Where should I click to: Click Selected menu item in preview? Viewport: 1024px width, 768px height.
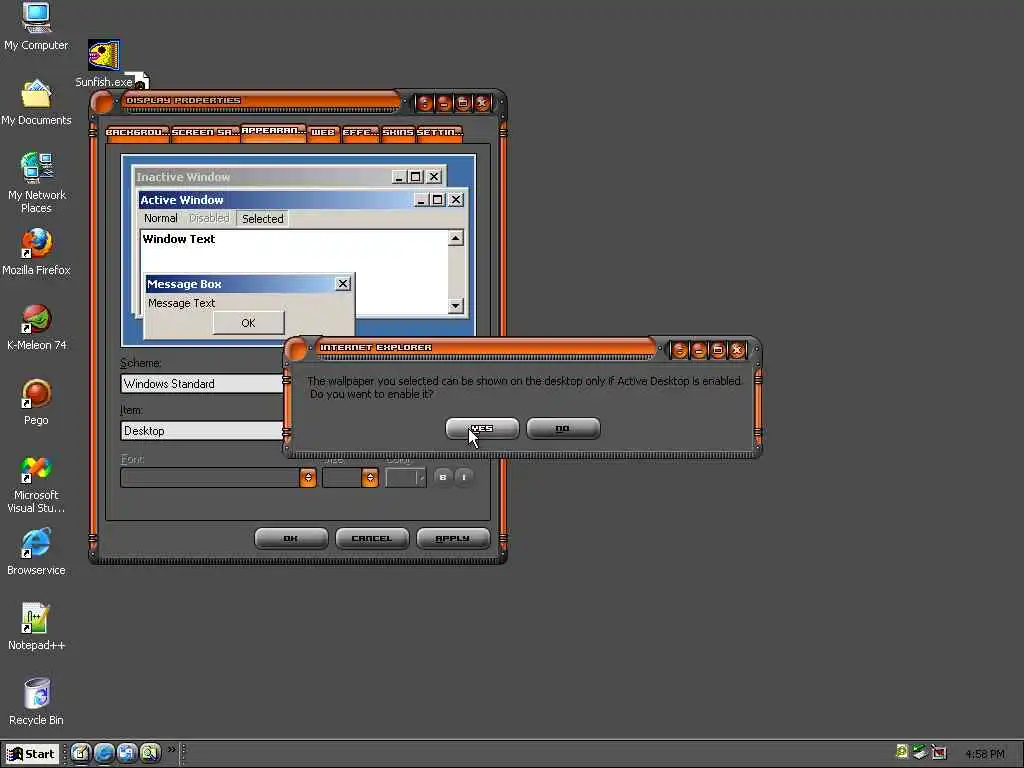click(x=263, y=219)
